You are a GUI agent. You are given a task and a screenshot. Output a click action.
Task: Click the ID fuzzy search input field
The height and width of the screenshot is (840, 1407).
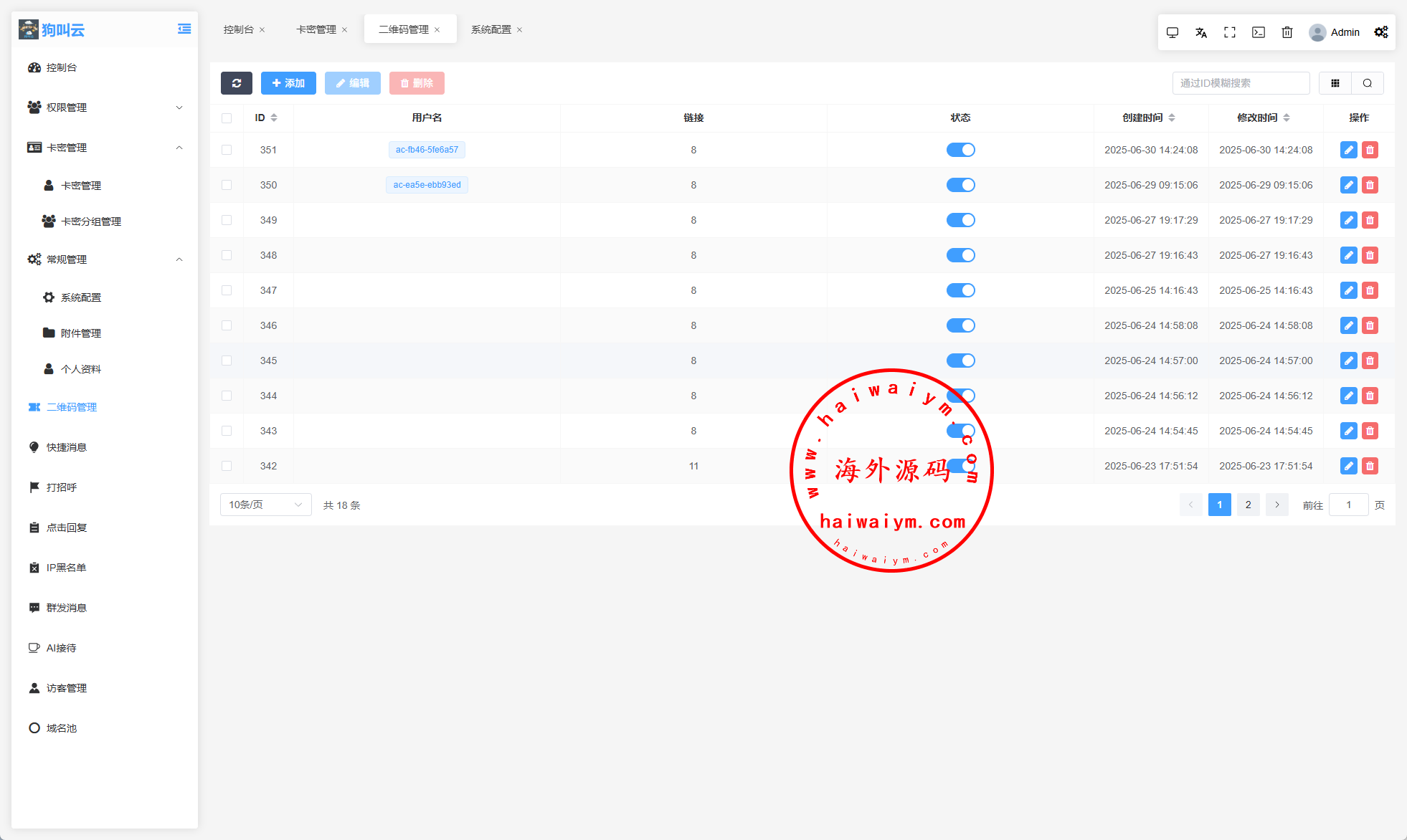point(1241,83)
